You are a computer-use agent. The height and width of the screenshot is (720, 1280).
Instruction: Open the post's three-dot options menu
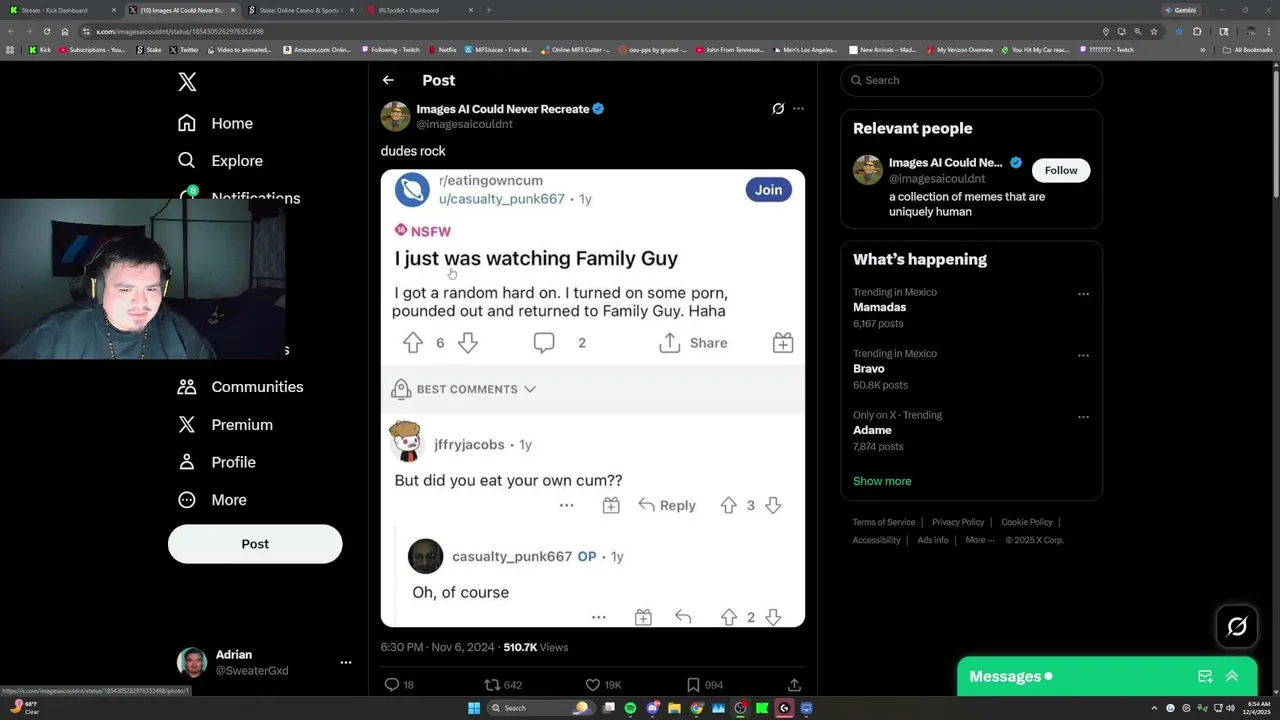tap(798, 109)
